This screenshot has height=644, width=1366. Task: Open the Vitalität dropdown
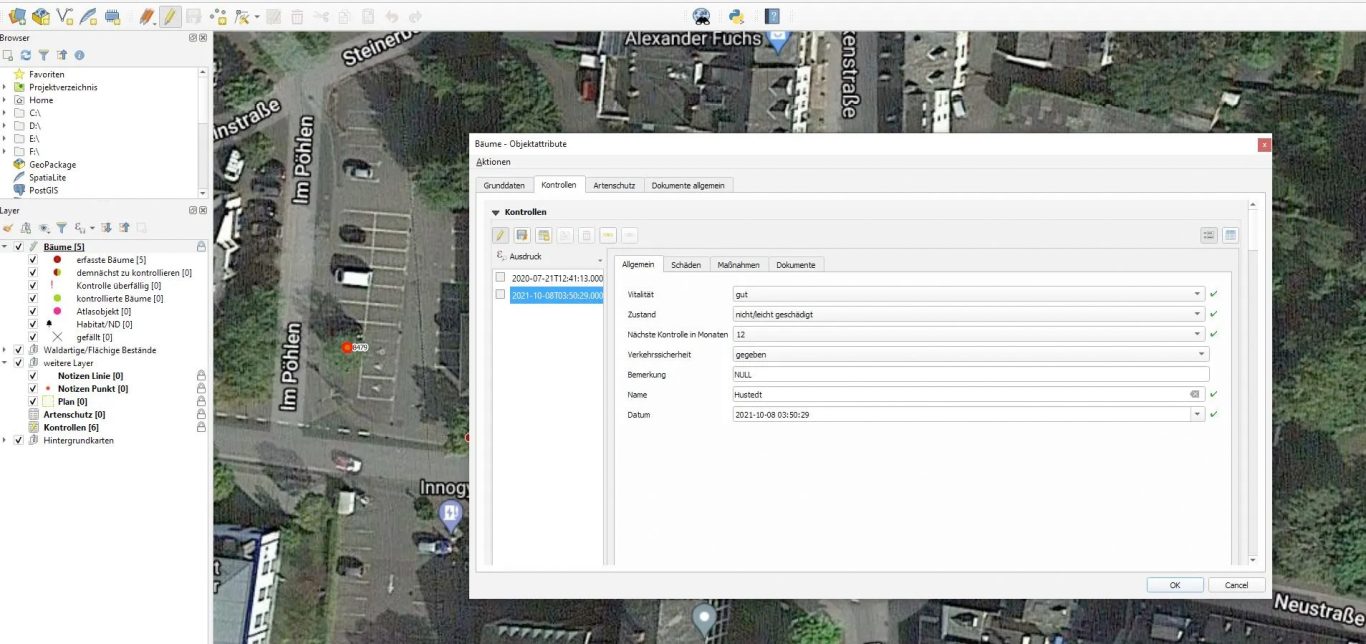[1197, 295]
